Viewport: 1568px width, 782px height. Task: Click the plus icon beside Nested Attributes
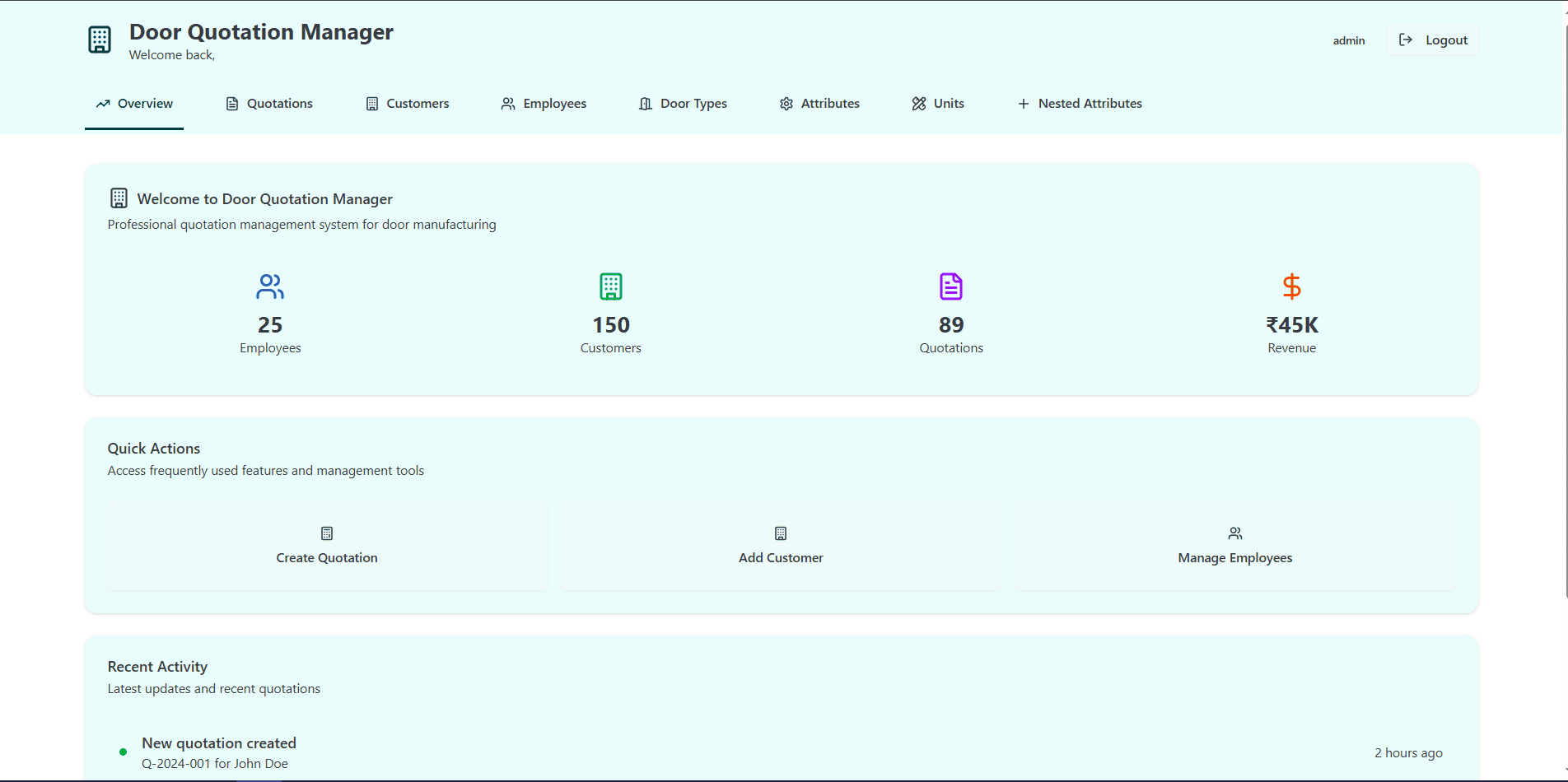pos(1024,104)
